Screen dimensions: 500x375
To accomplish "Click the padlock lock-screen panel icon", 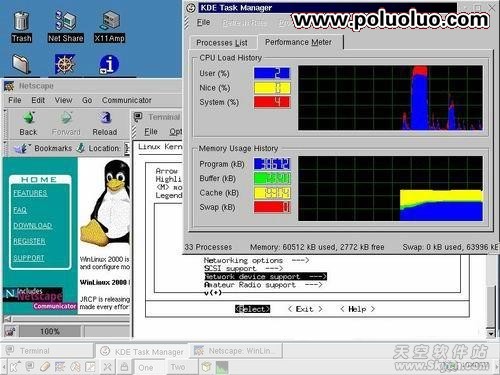I will [x=124, y=367].
